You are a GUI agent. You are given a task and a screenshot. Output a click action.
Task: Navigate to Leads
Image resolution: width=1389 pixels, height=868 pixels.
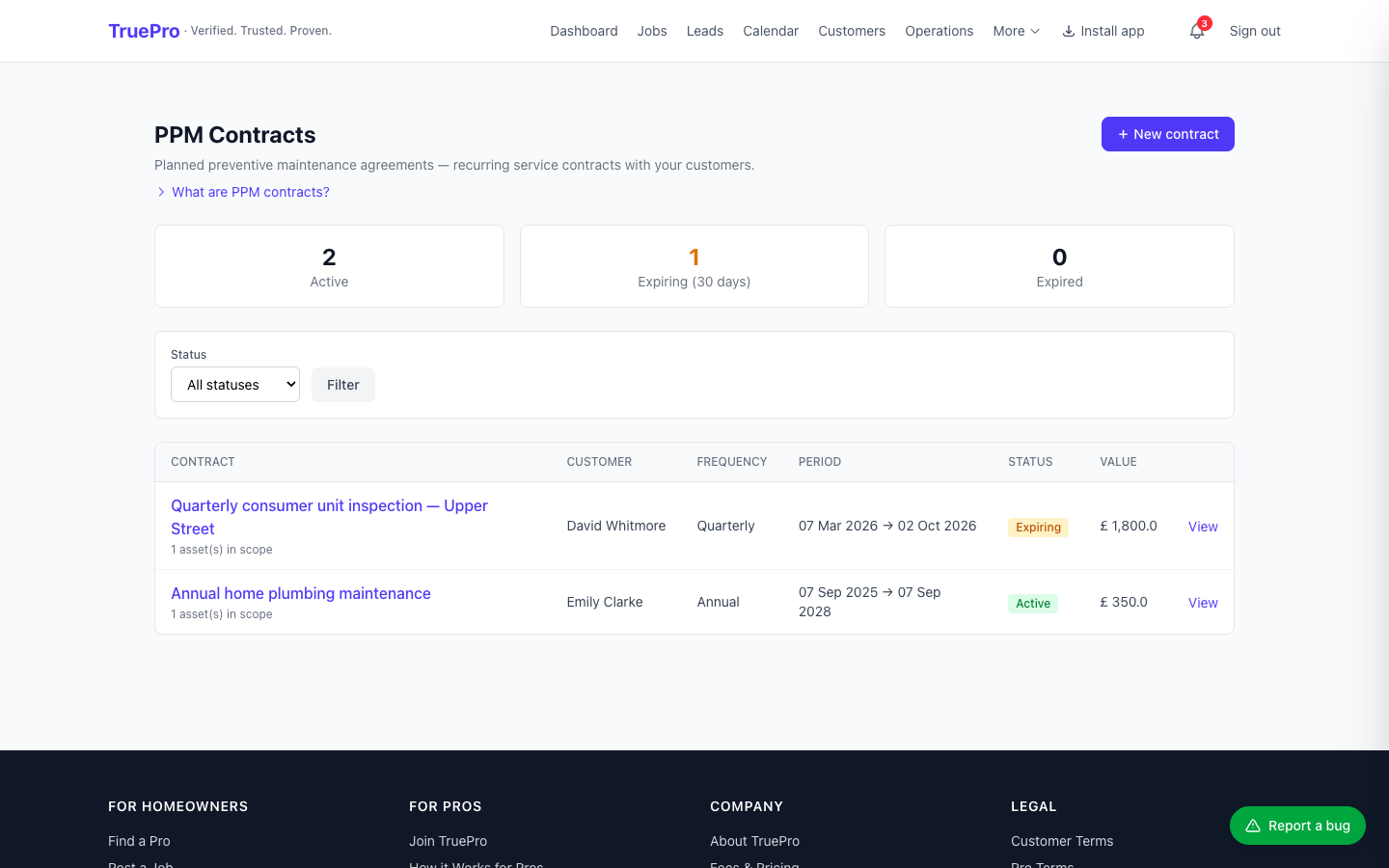click(x=705, y=31)
